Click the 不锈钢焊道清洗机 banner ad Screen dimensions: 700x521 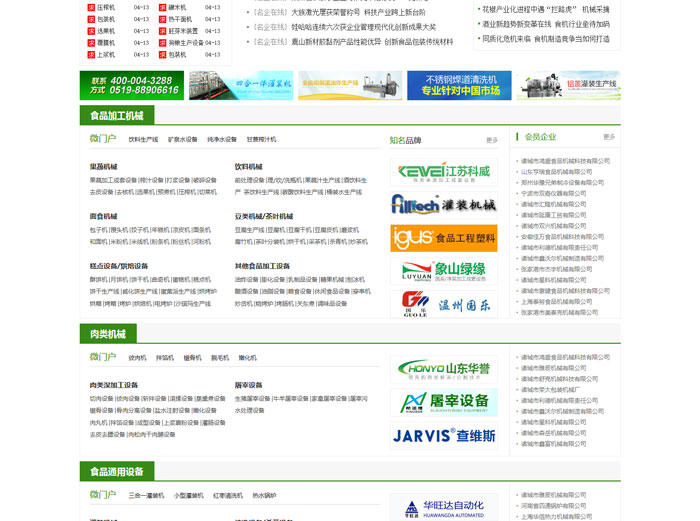point(458,85)
